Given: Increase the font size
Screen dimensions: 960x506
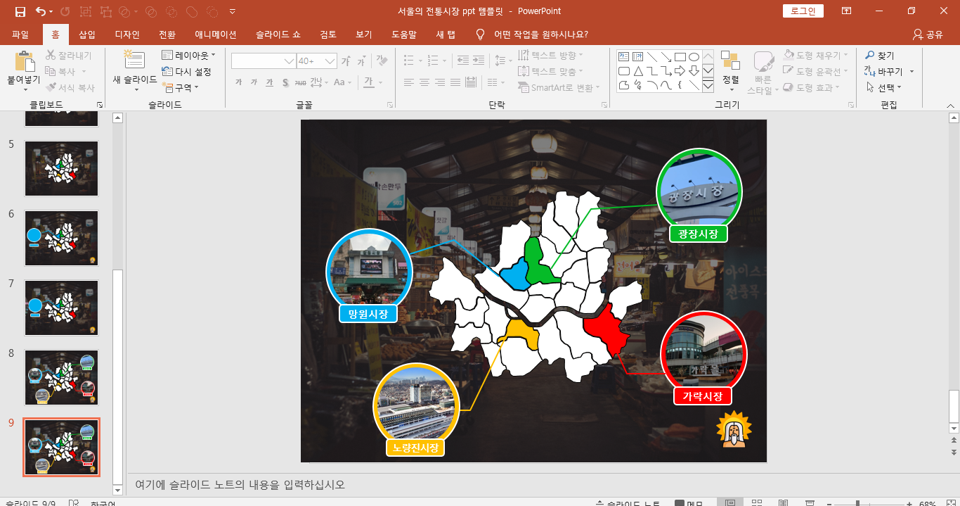Looking at the screenshot, I should (346, 61).
